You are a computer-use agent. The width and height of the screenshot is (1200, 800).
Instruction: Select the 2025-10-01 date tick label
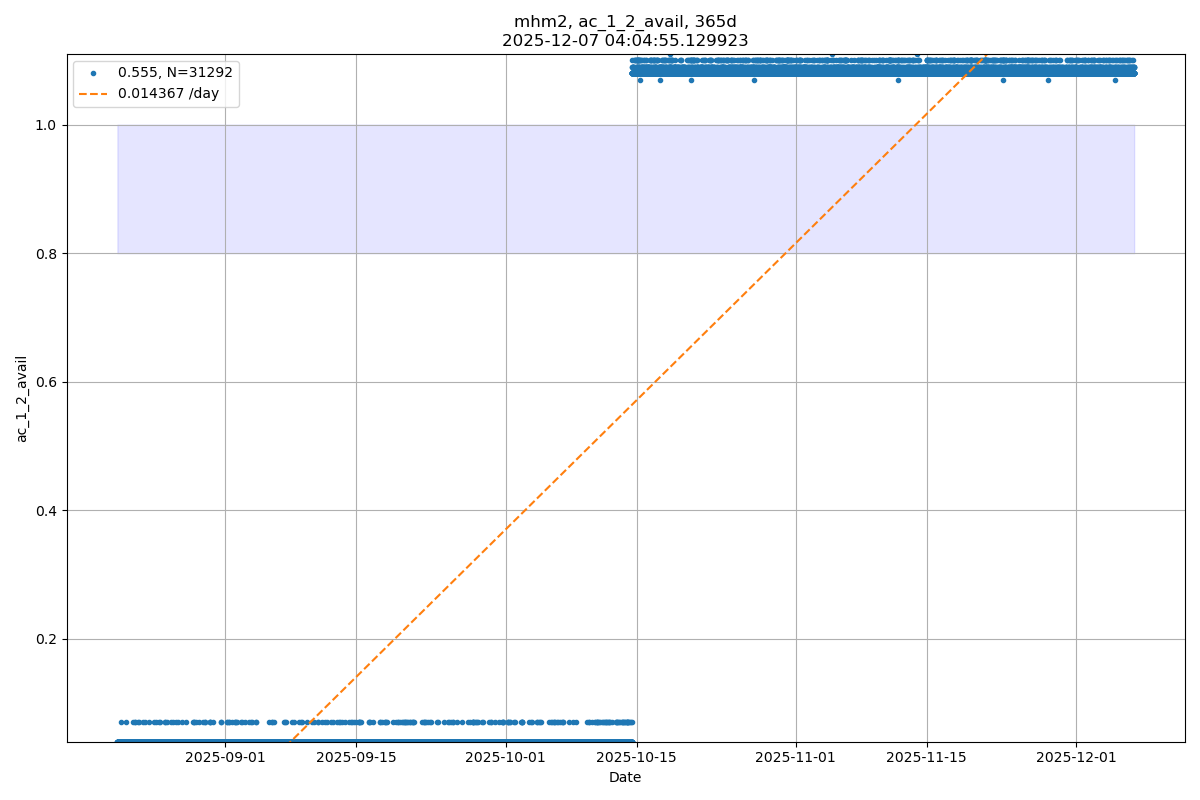pyautogui.click(x=506, y=758)
